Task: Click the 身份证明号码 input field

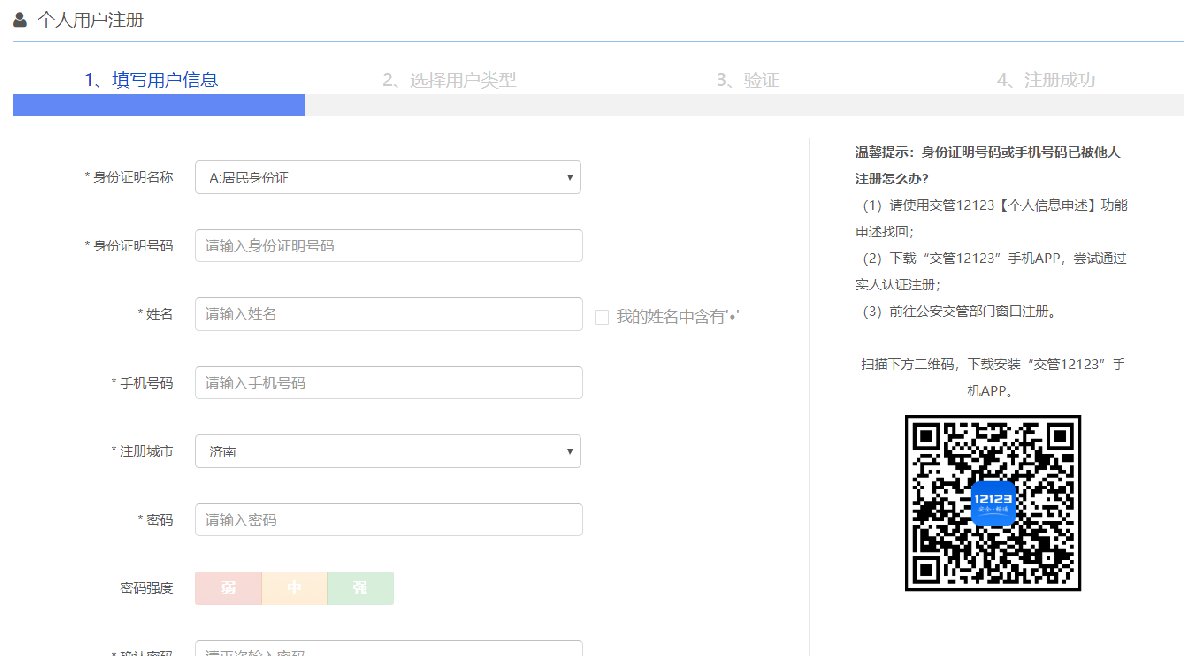Action: coord(388,245)
